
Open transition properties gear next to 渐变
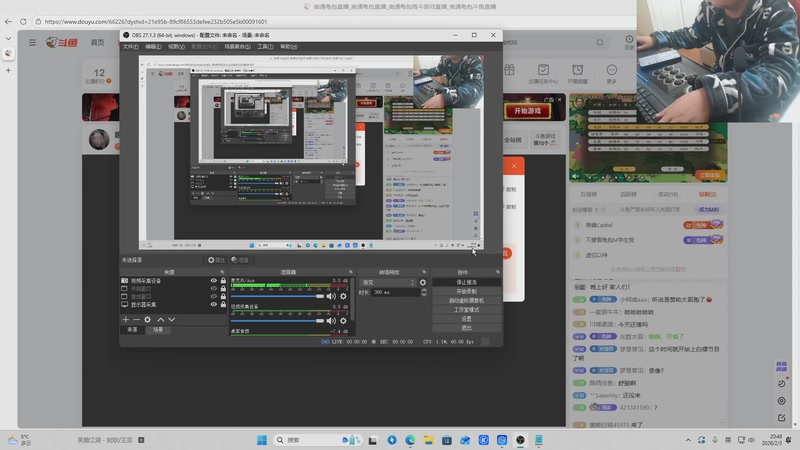(x=423, y=282)
